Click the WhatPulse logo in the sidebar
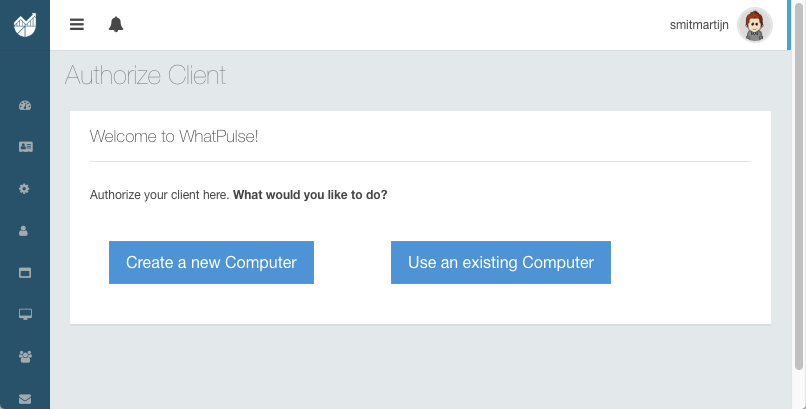Screen dimensions: 806x409 tap(25, 24)
